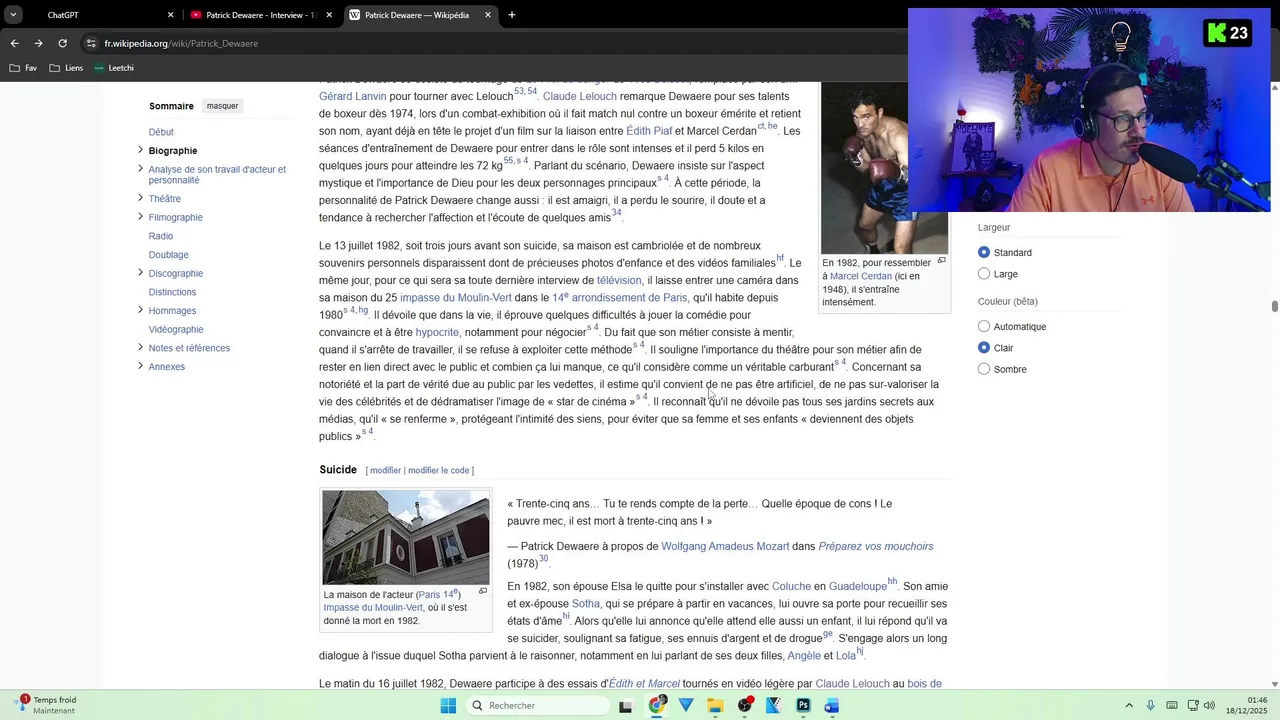1280x720 pixels.
Task: Open the Édith Piaf link
Action: (x=649, y=131)
